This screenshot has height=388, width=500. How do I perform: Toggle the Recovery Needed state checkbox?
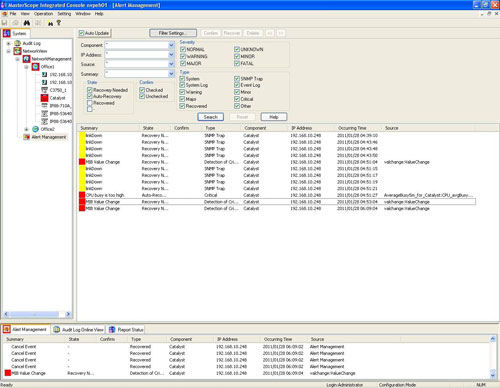coord(89,90)
